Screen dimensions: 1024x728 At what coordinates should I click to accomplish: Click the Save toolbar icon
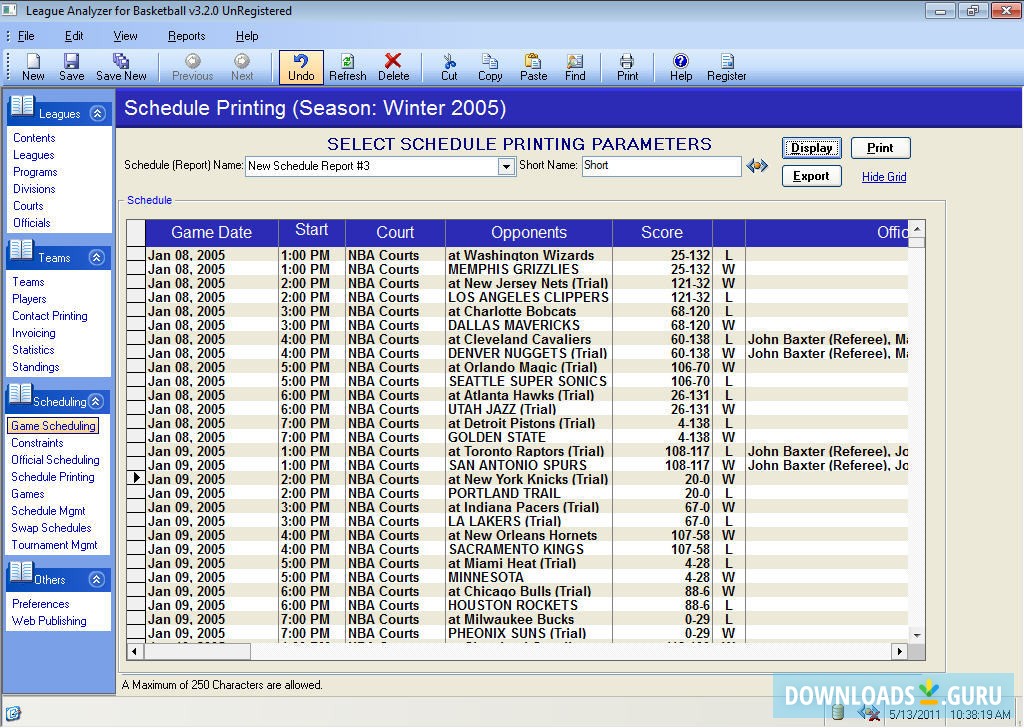coord(71,67)
